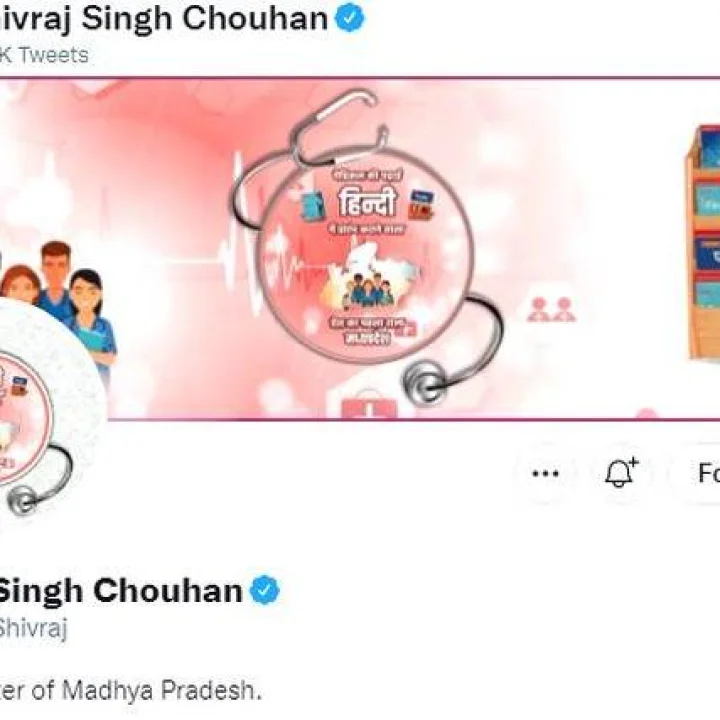
Task: Select the @Shivraj handle text
Action: click(32, 627)
